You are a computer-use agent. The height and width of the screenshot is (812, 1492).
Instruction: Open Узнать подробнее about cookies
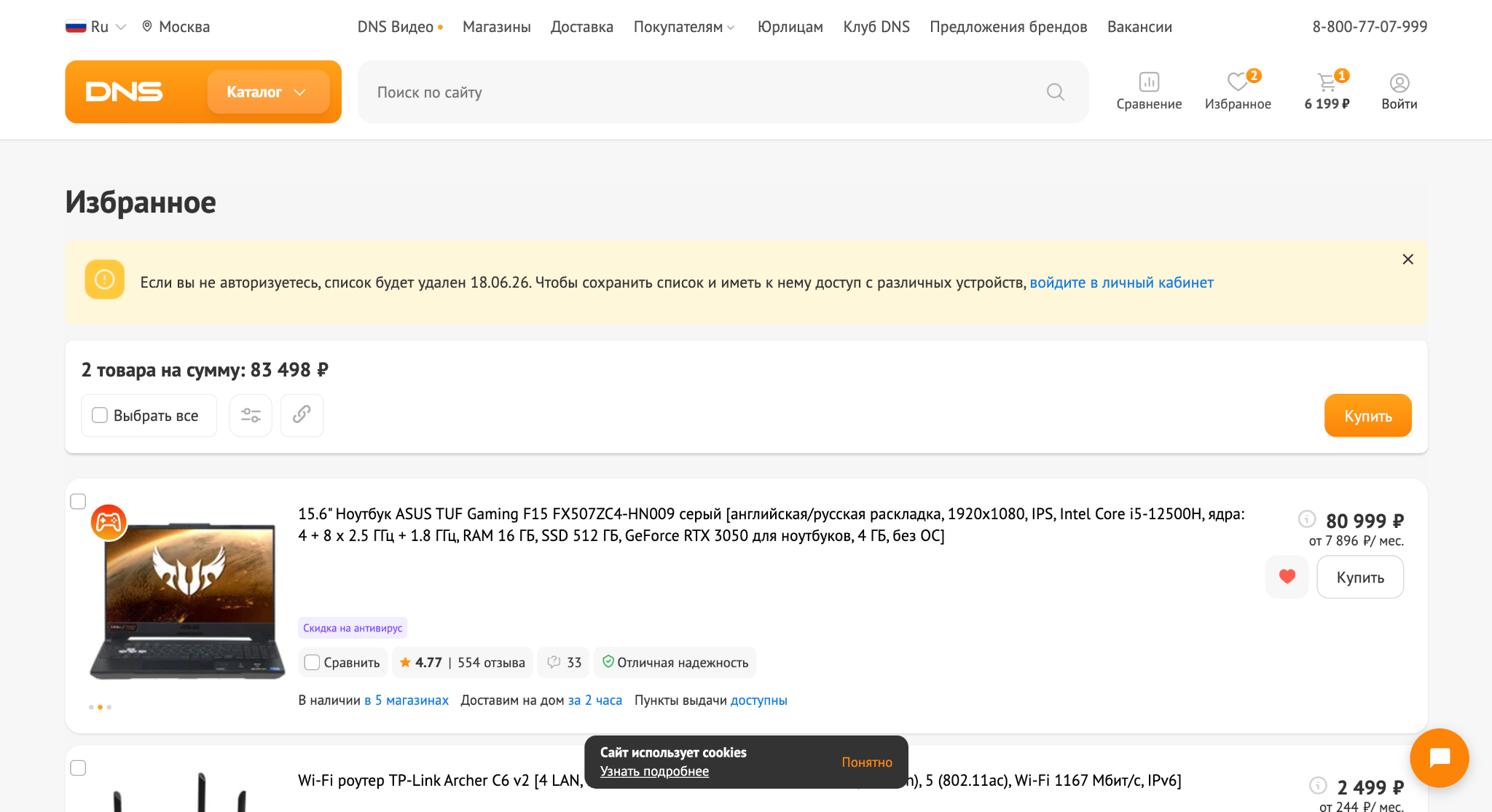click(x=654, y=771)
